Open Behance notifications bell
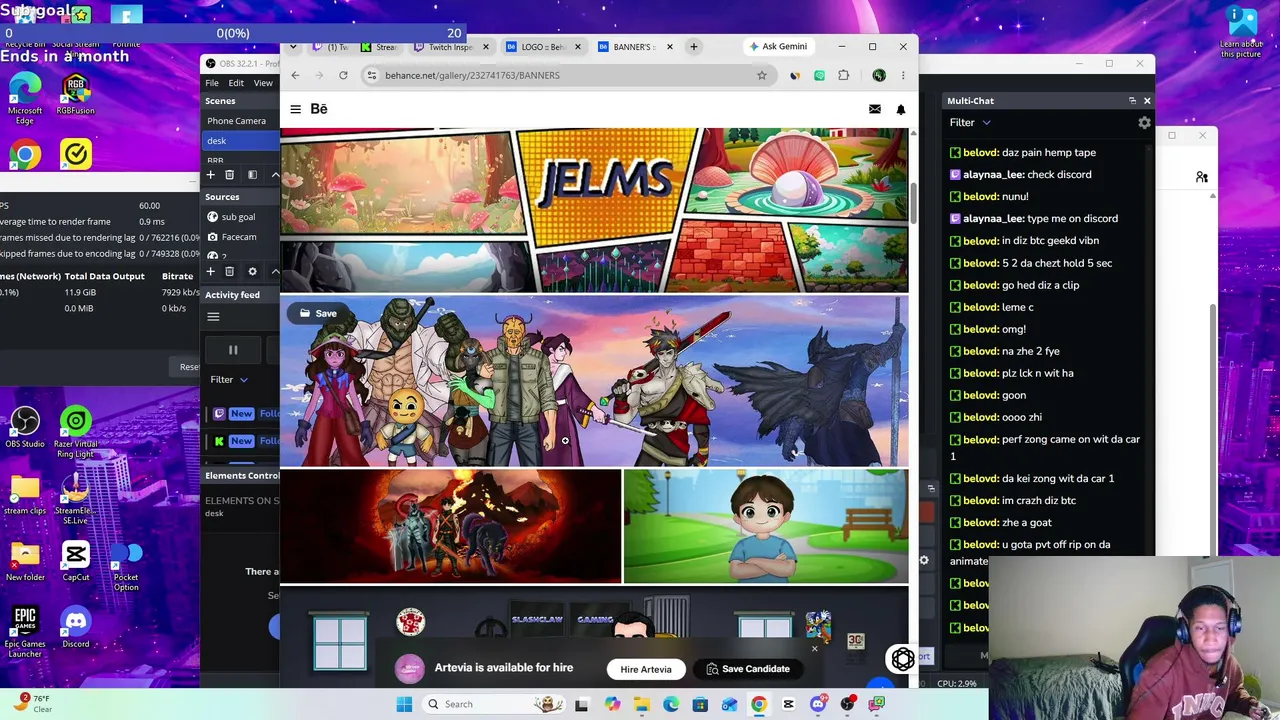Image resolution: width=1280 pixels, height=720 pixels. coord(900,109)
